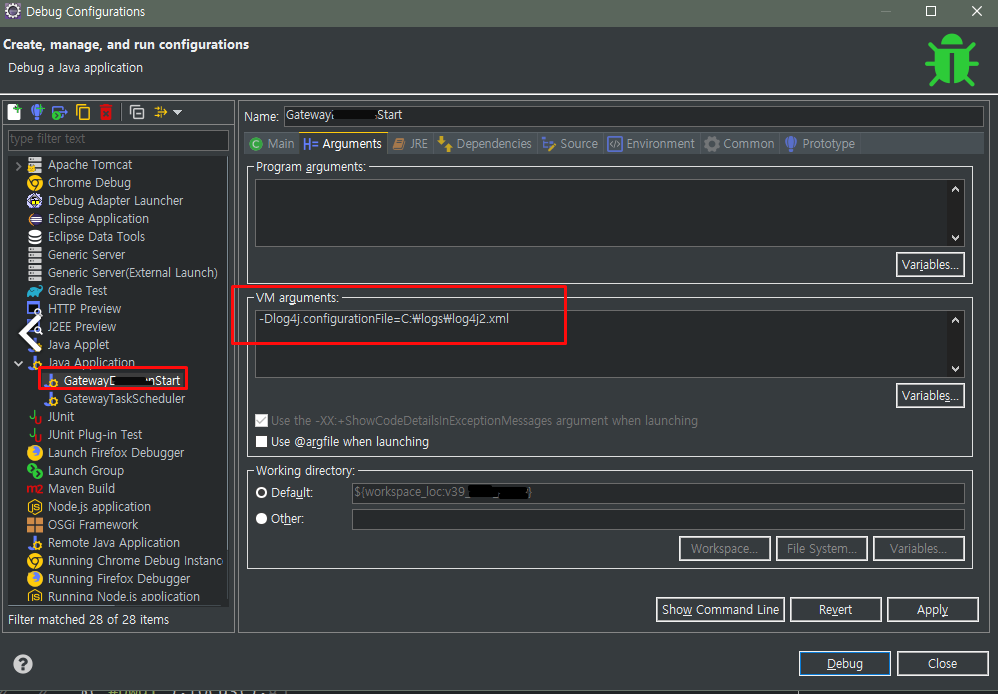Delete the selected launch configuration

[x=106, y=112]
